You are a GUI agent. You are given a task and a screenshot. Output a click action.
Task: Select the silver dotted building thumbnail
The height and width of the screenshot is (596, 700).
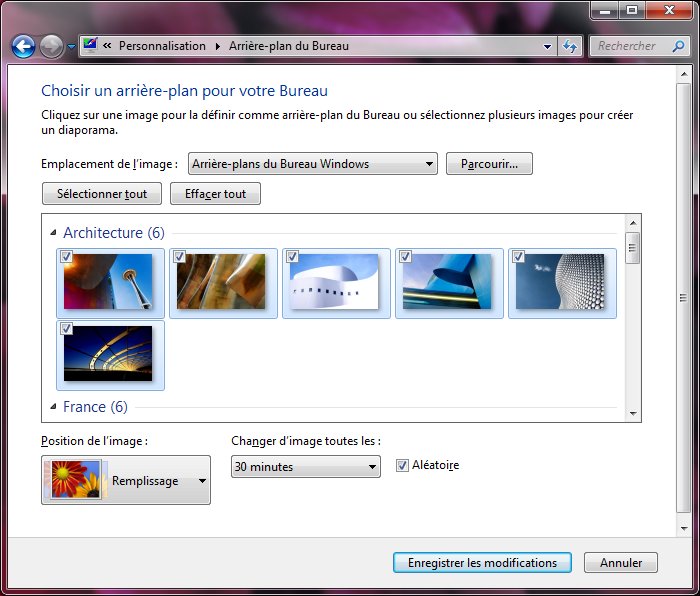click(560, 282)
